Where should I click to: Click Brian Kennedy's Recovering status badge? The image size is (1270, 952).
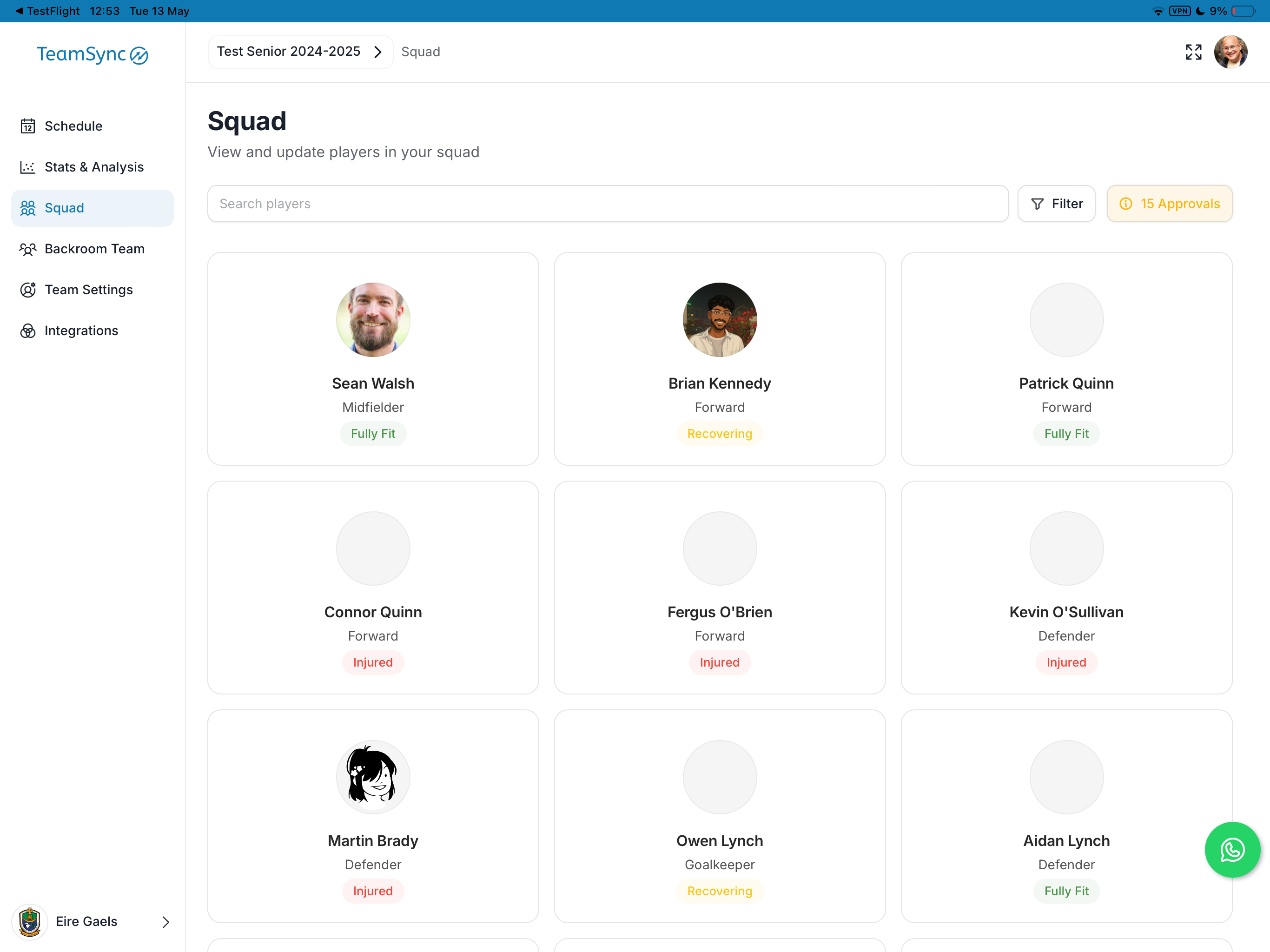(720, 434)
